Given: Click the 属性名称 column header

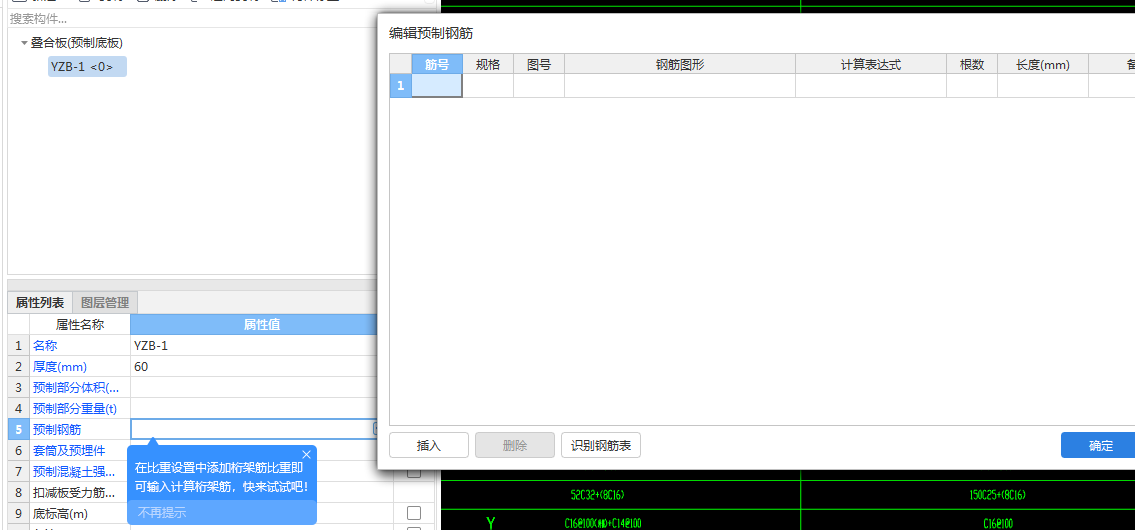Looking at the screenshot, I should 80,325.
